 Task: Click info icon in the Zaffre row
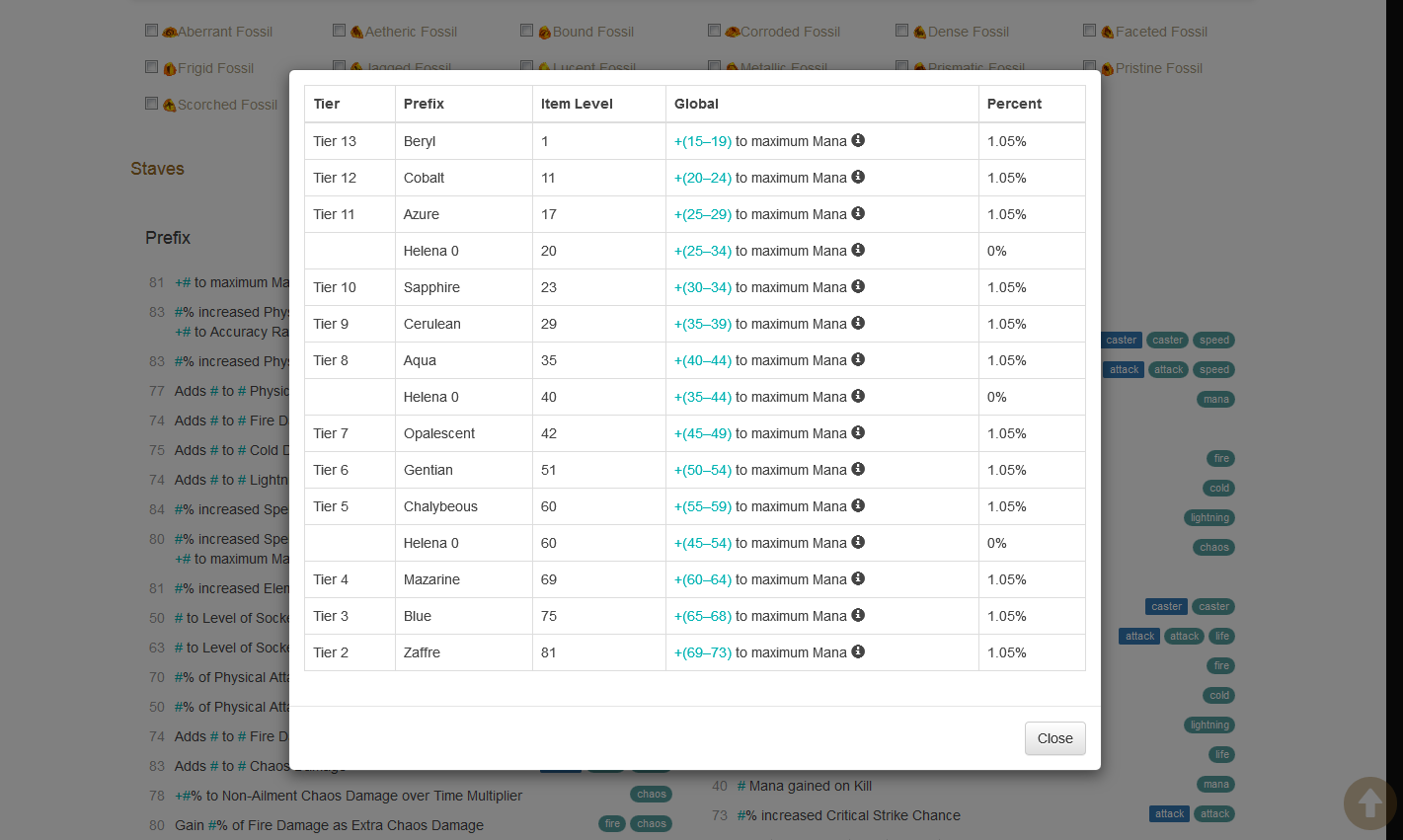[x=858, y=651]
